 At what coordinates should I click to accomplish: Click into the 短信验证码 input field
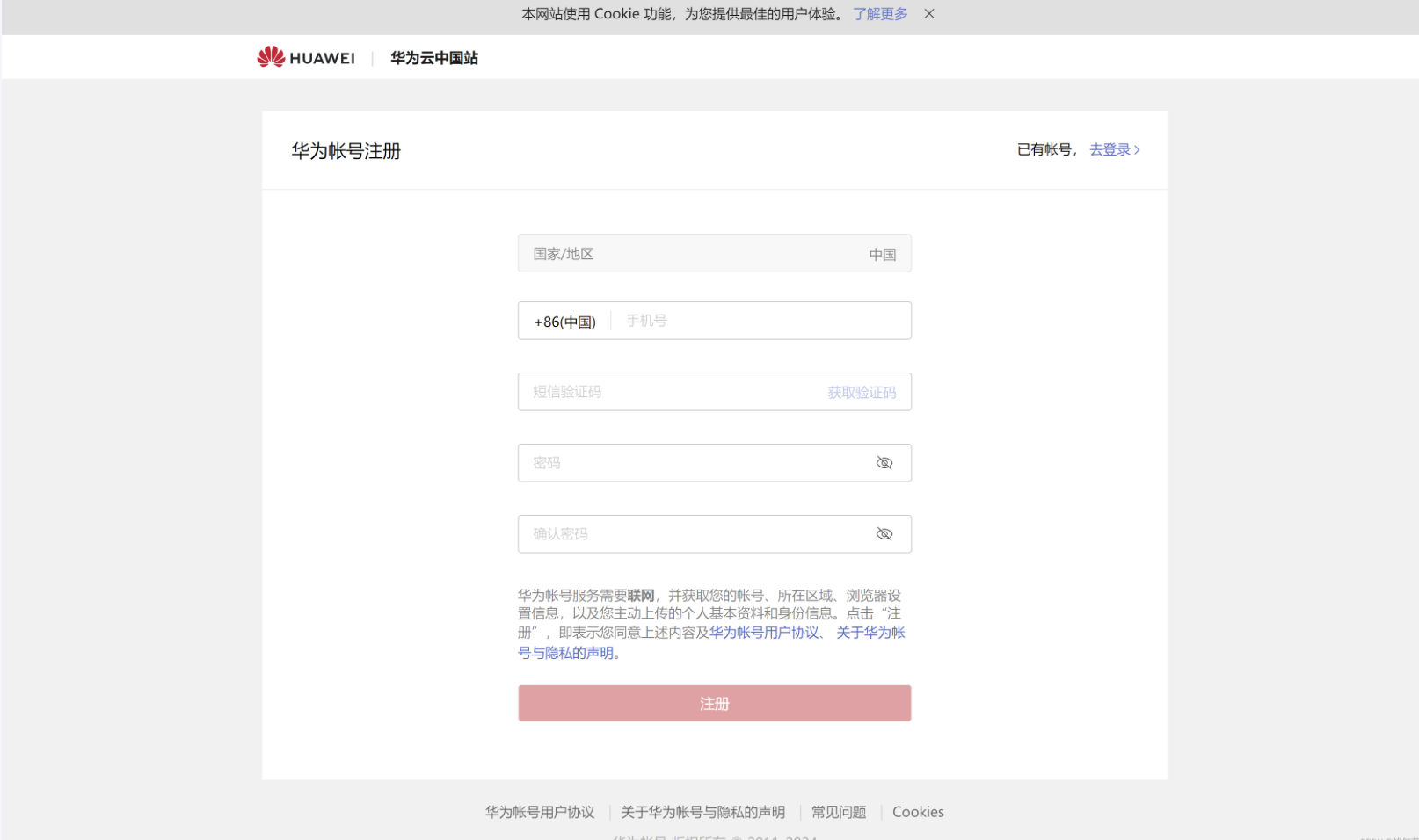click(x=668, y=393)
